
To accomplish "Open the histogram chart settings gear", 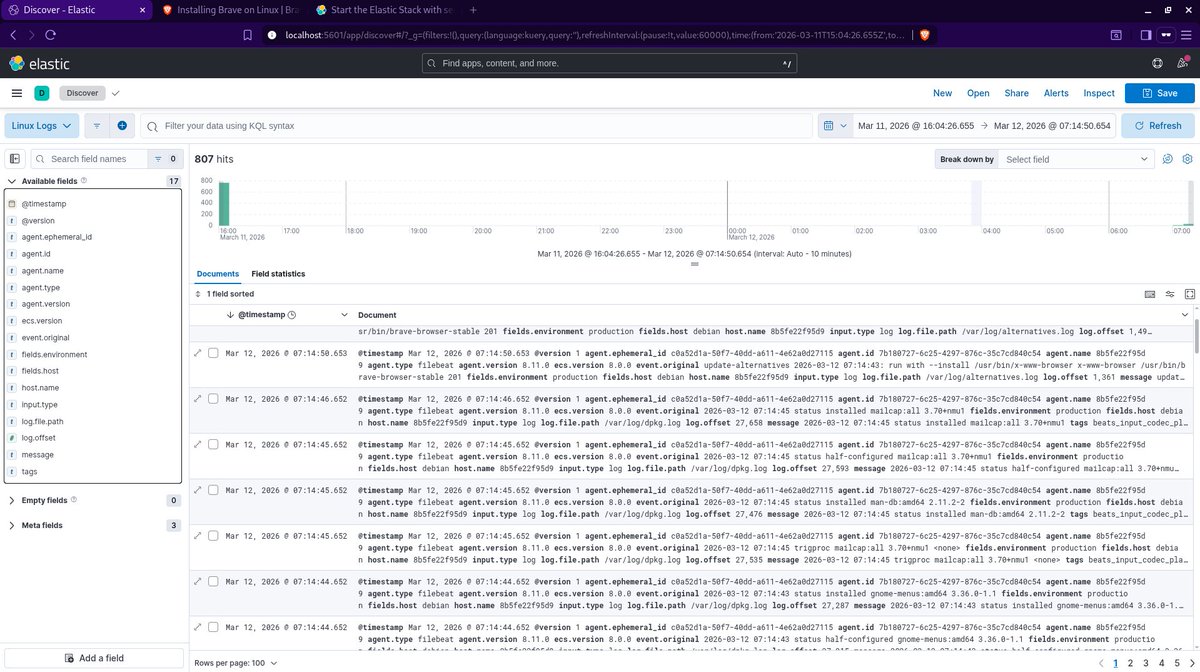I will coord(1187,159).
